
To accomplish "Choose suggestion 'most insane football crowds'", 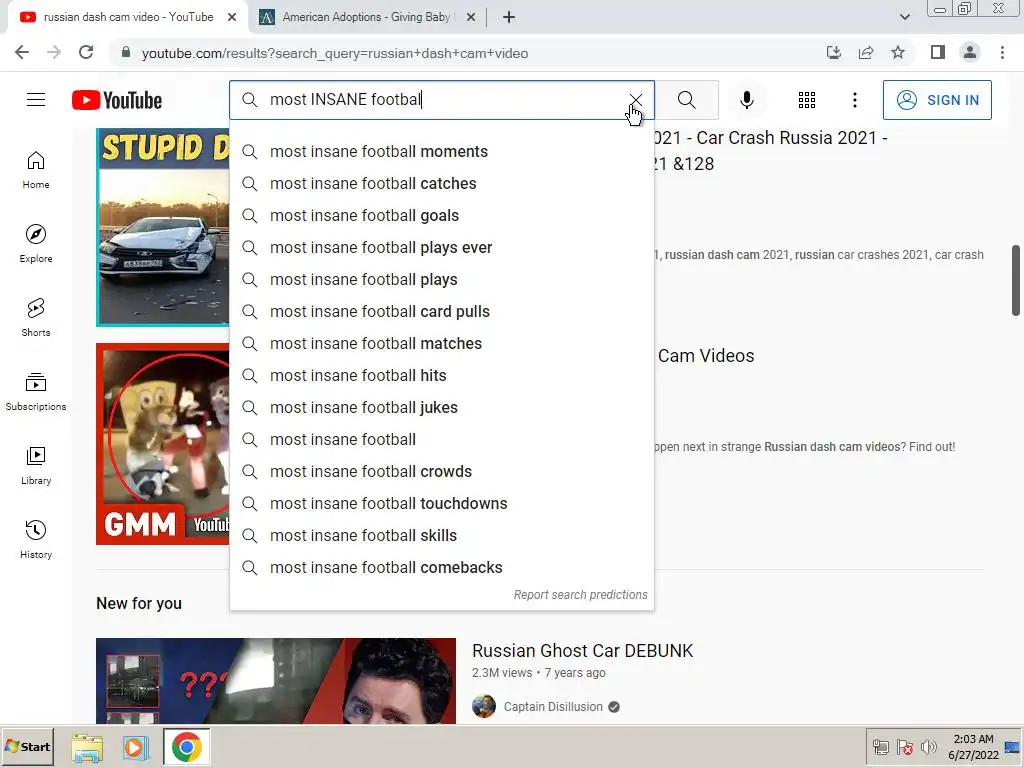I will [441, 472].
